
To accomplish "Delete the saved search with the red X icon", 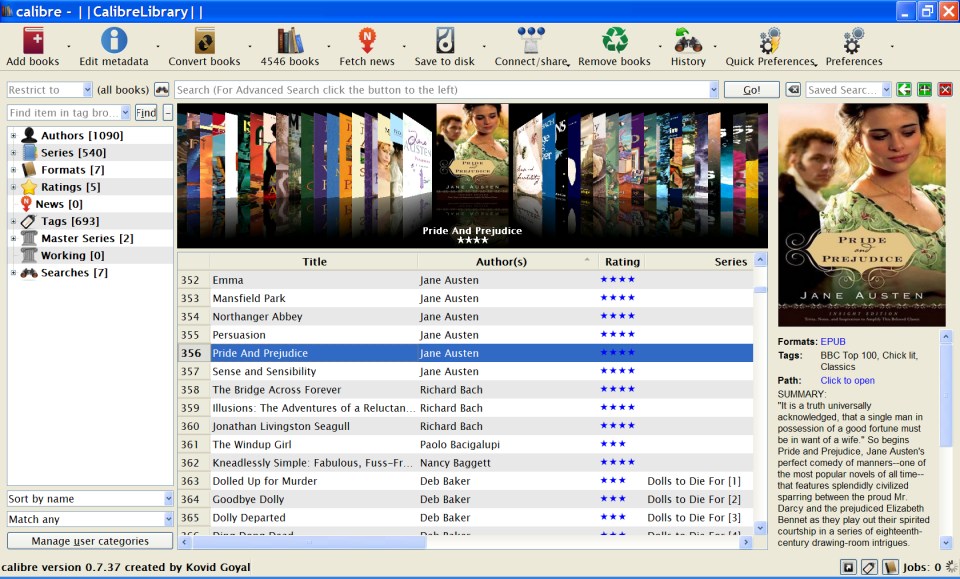I will (945, 90).
